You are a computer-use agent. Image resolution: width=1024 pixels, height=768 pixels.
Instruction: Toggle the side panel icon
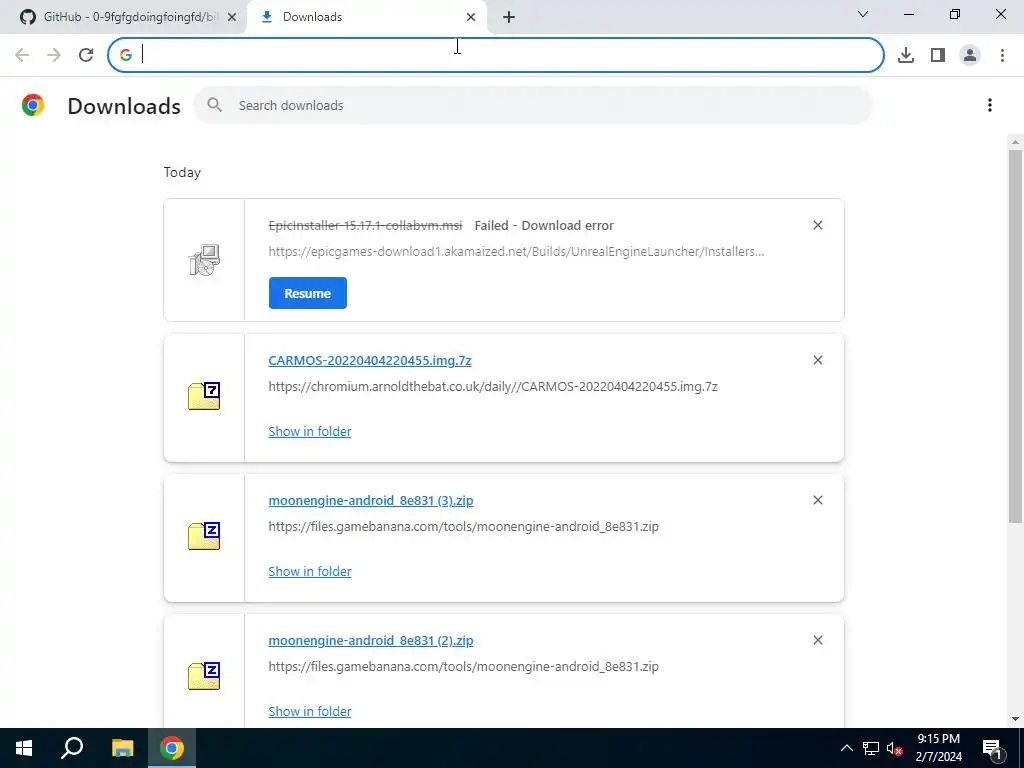[x=938, y=55]
